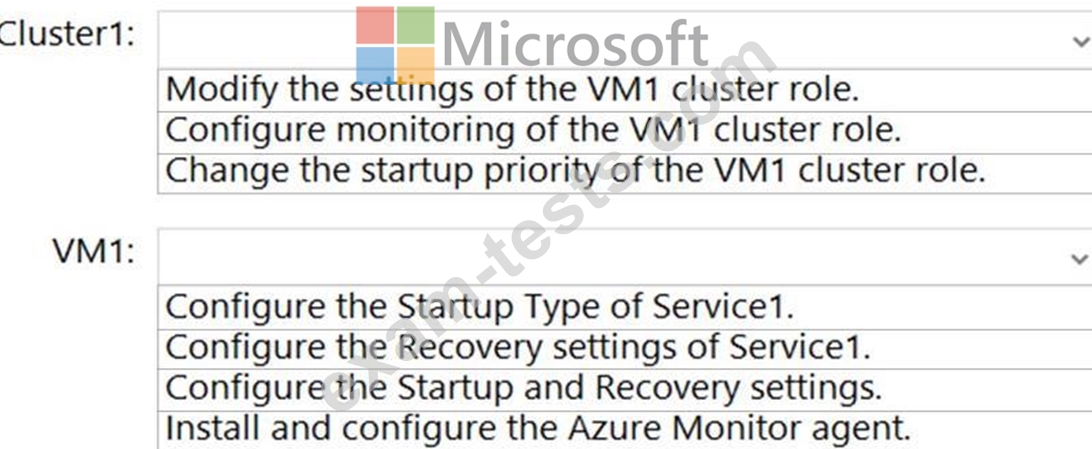Click the Microsoft wordmark text
1092x449 pixels.
tap(573, 46)
